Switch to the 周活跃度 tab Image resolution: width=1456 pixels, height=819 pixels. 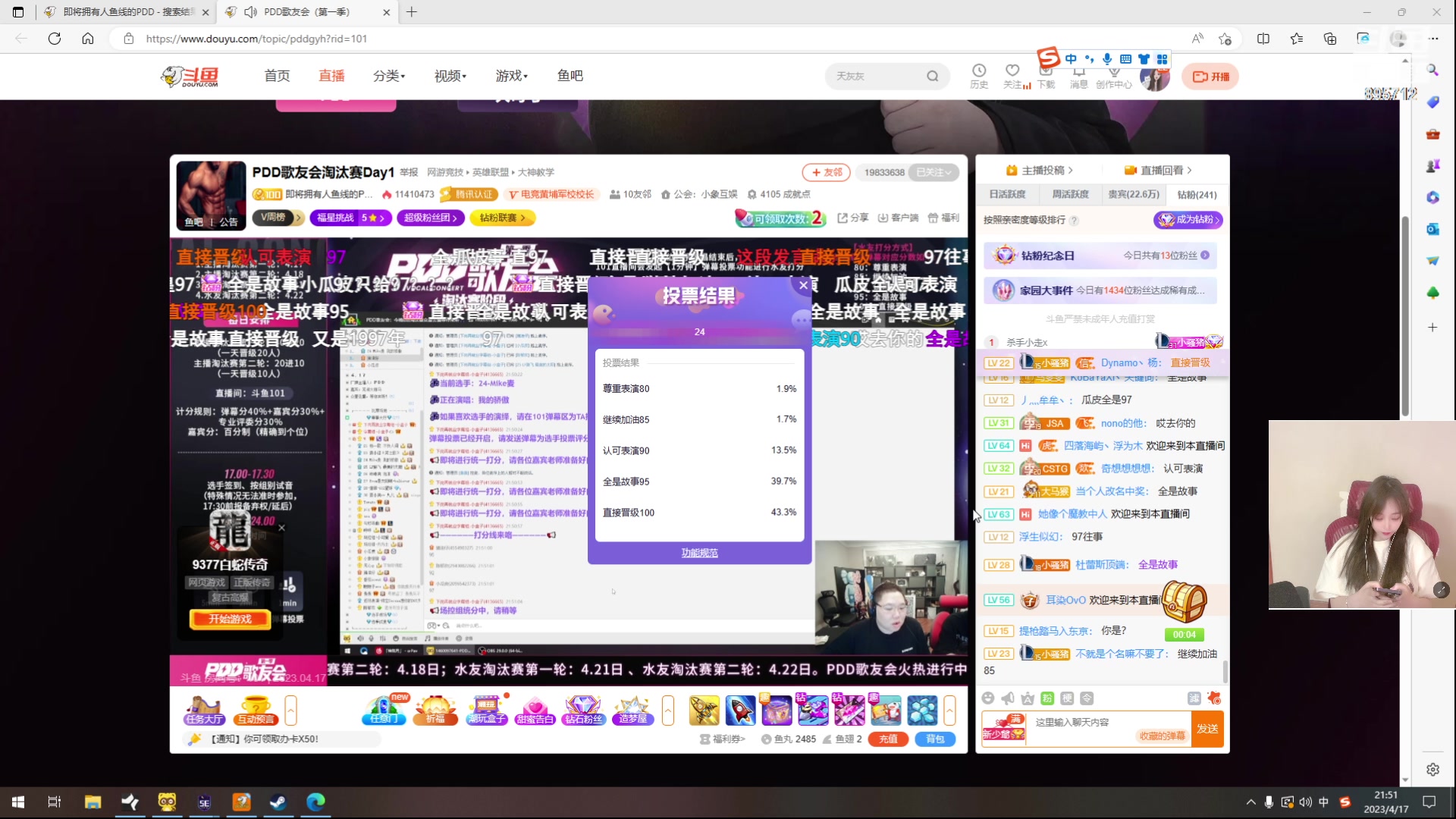[1070, 195]
